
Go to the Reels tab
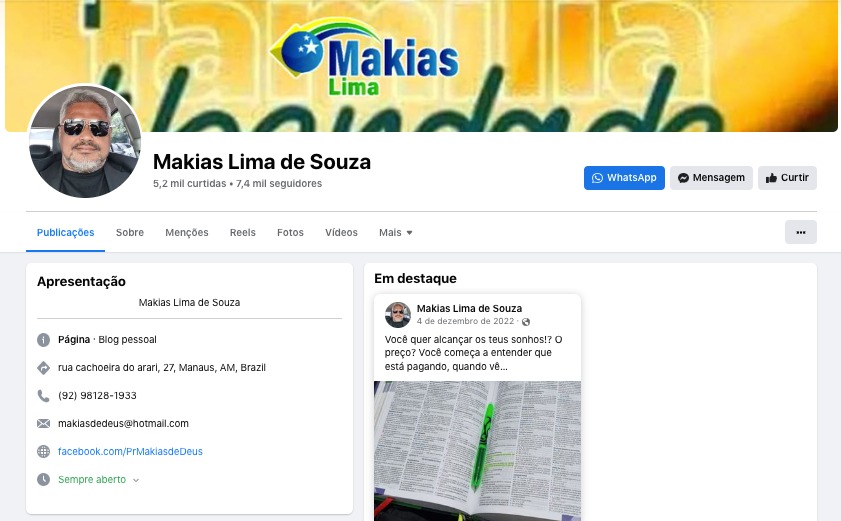coord(242,232)
